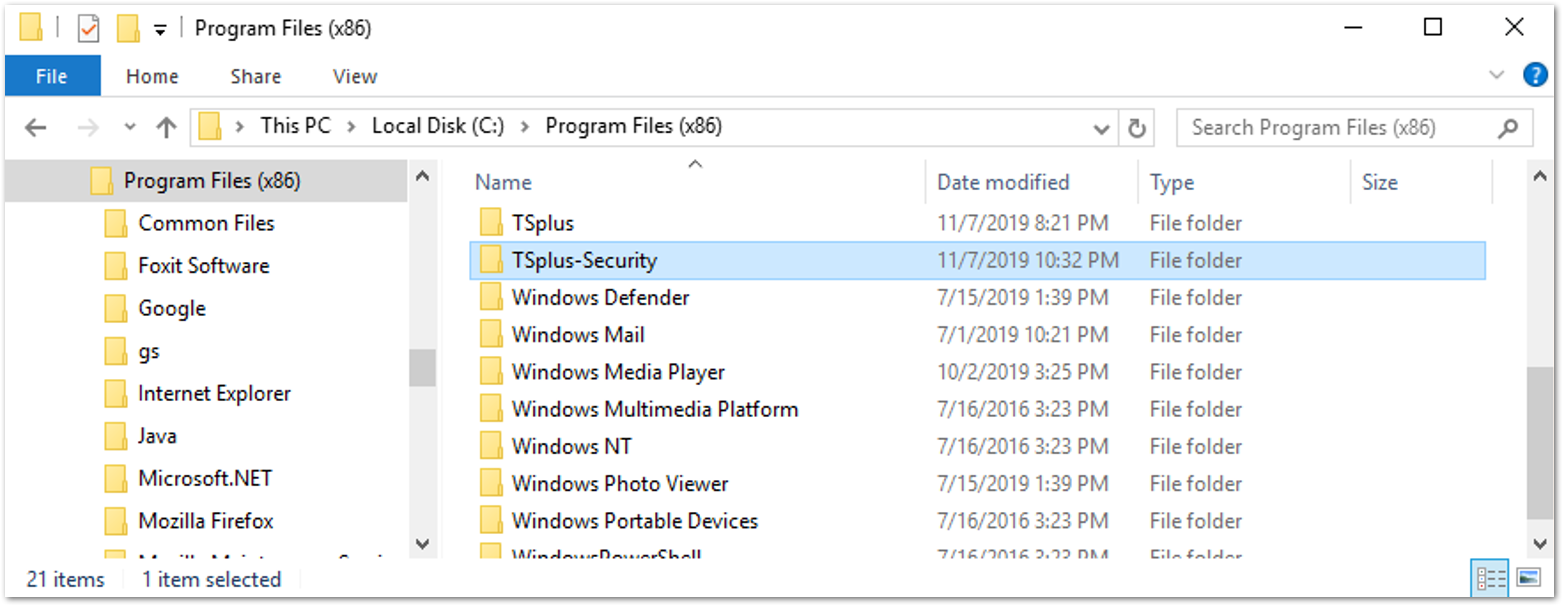The height and width of the screenshot is (606, 1563).
Task: Keep Details view selected in status bar
Action: 1490,578
